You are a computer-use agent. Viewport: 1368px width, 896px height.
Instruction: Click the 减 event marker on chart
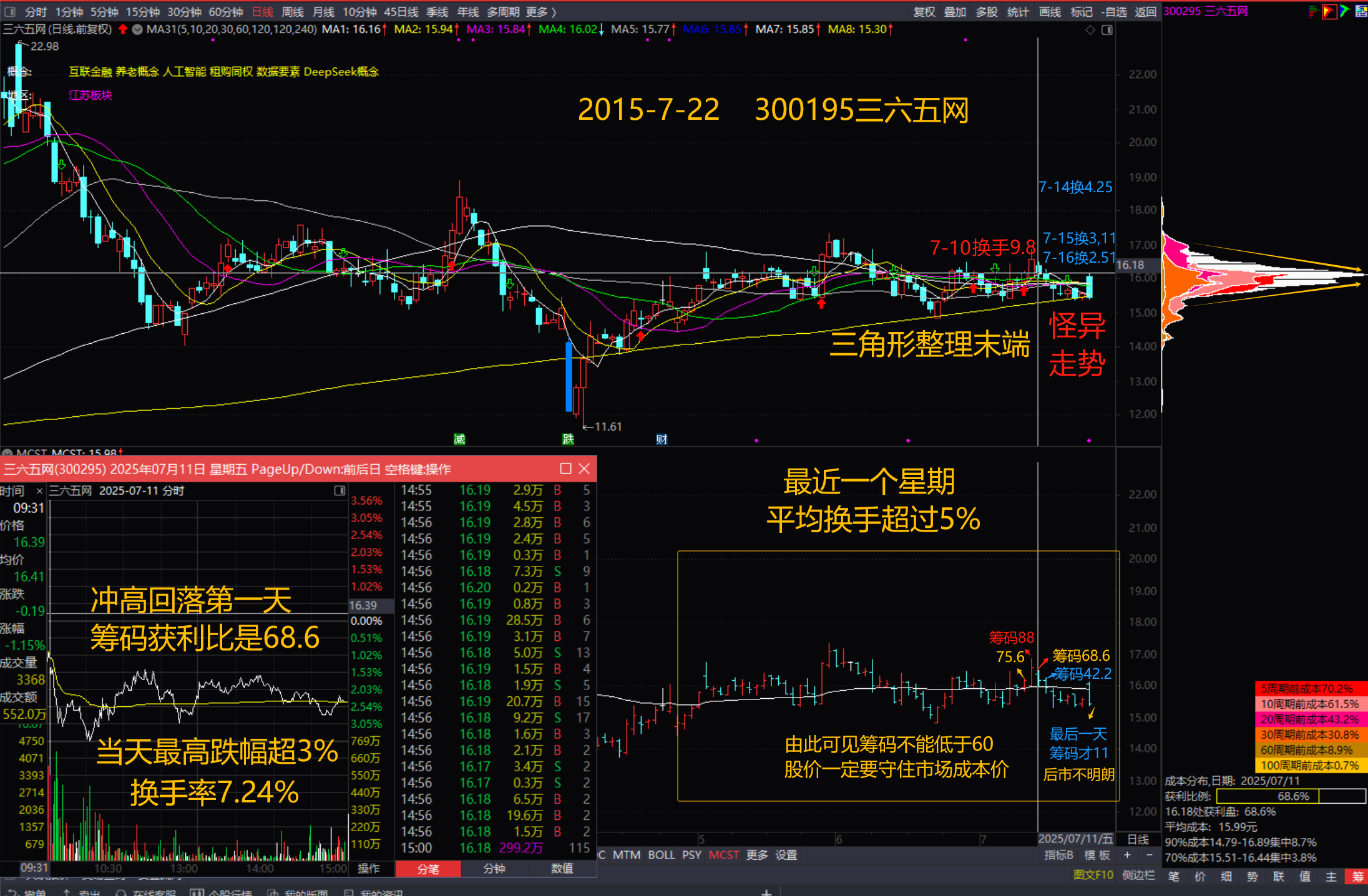tap(459, 439)
